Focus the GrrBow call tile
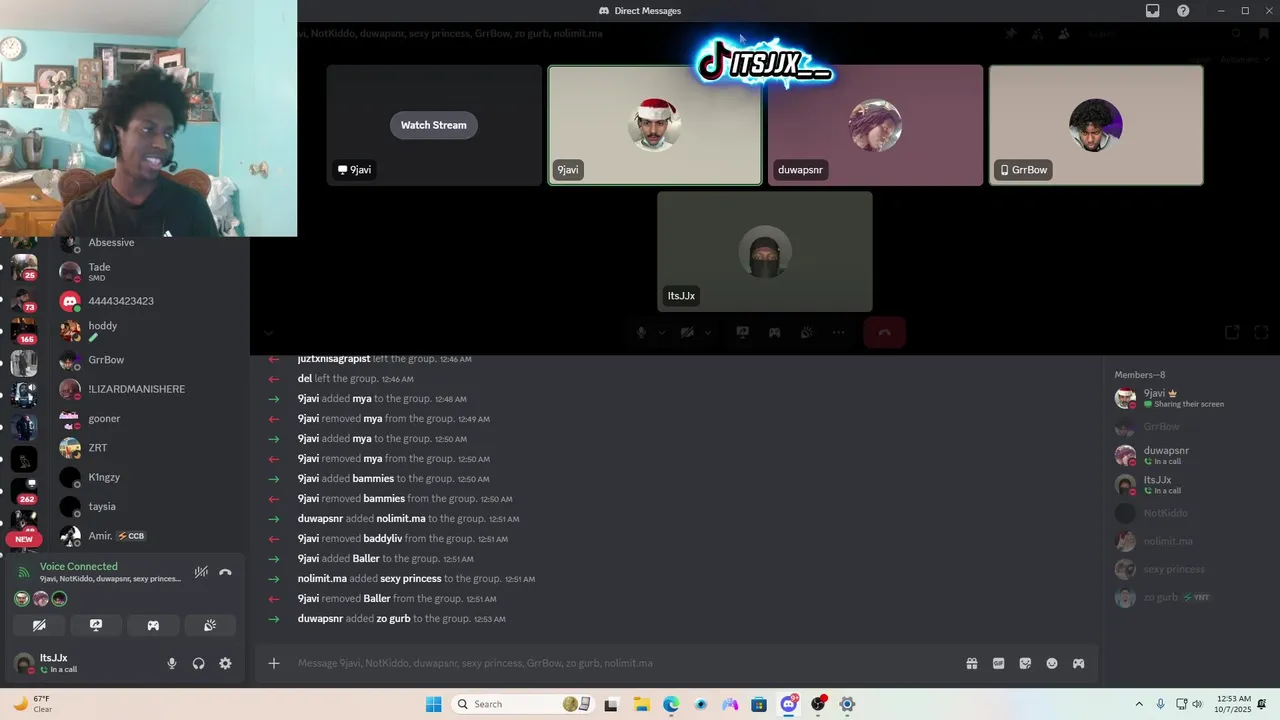Screen dimensions: 1280x720 pyautogui.click(x=1096, y=125)
